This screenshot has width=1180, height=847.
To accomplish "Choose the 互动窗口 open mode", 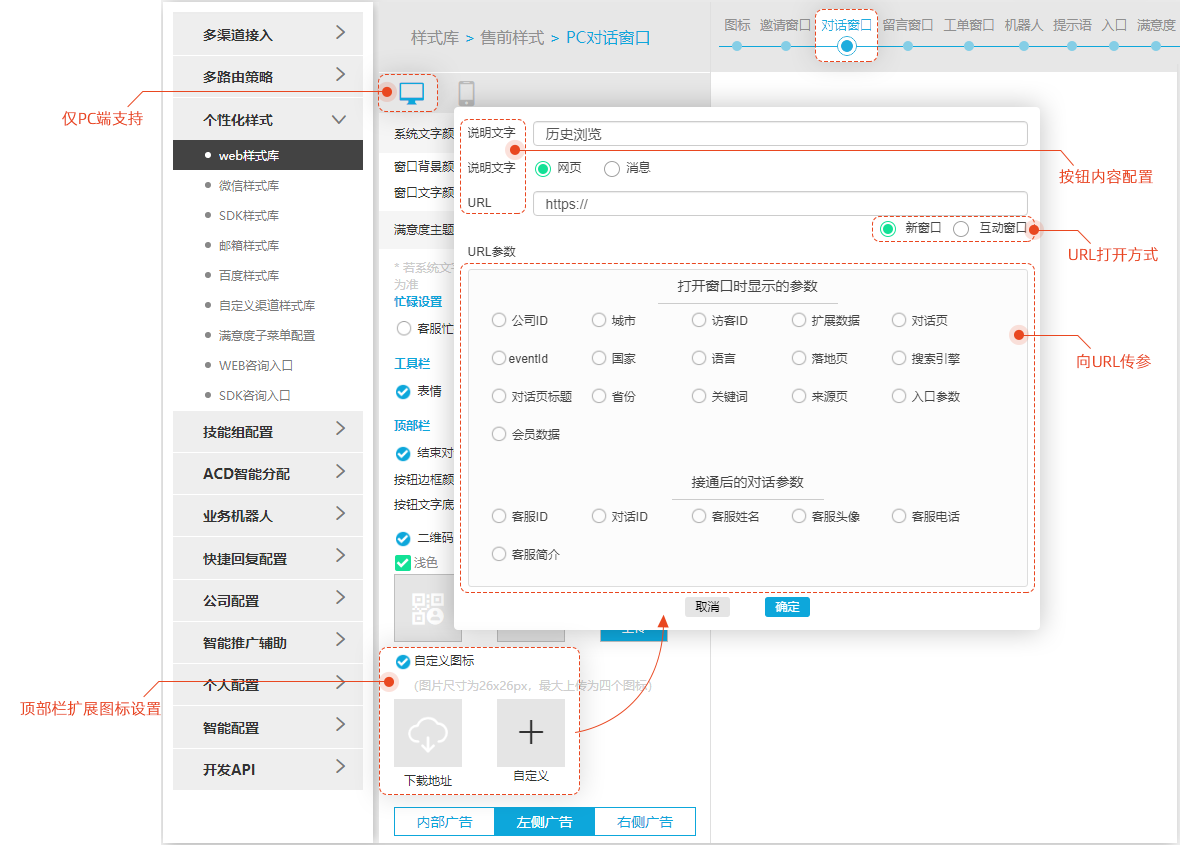I will [961, 229].
